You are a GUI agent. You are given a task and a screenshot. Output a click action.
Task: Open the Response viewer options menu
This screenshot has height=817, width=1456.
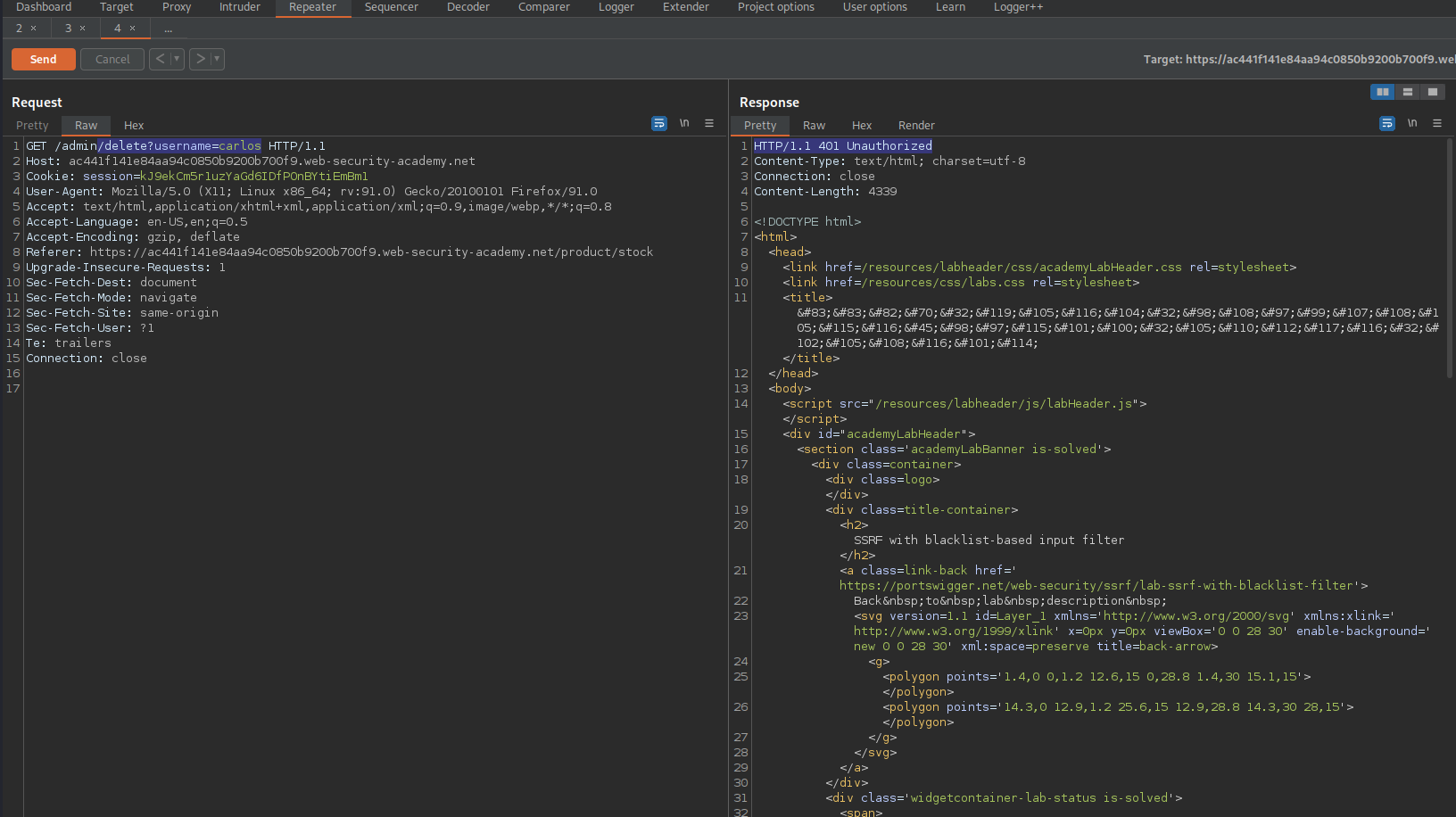pos(1437,124)
